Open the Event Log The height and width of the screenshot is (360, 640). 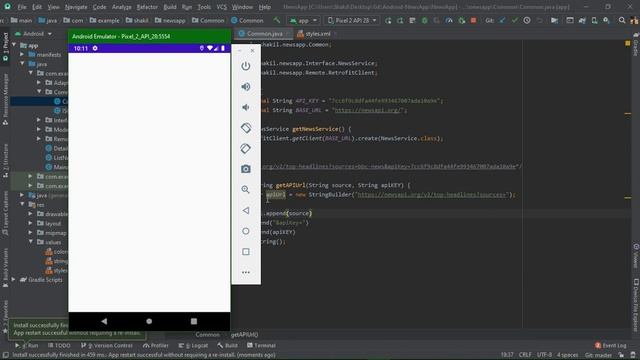point(611,345)
